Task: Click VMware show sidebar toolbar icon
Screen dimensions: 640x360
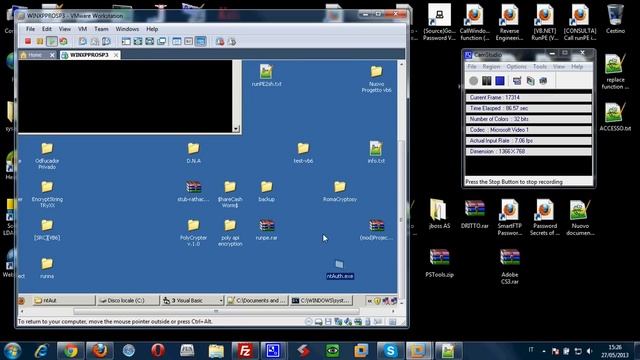Action: [126, 41]
